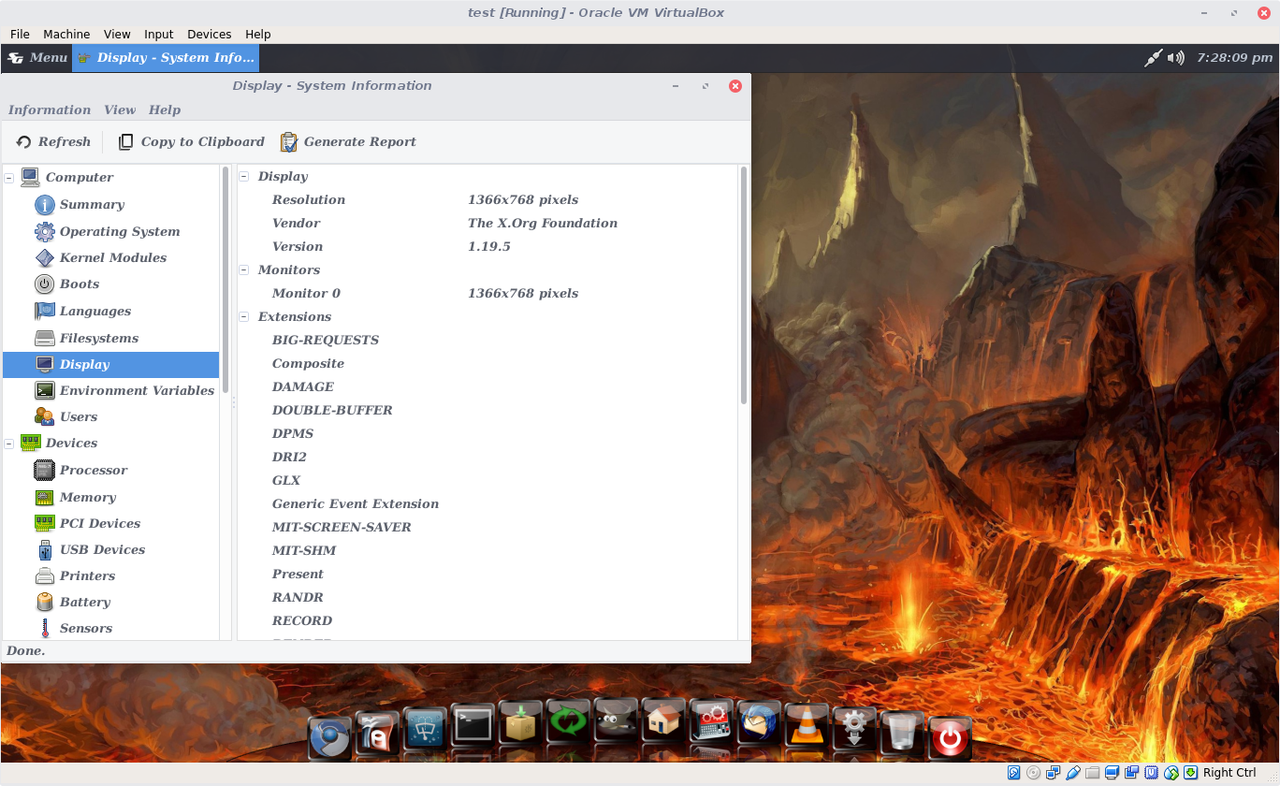This screenshot has width=1280, height=786.
Task: Click the VirtualBox mouse integration status icon
Action: pos(1171,773)
